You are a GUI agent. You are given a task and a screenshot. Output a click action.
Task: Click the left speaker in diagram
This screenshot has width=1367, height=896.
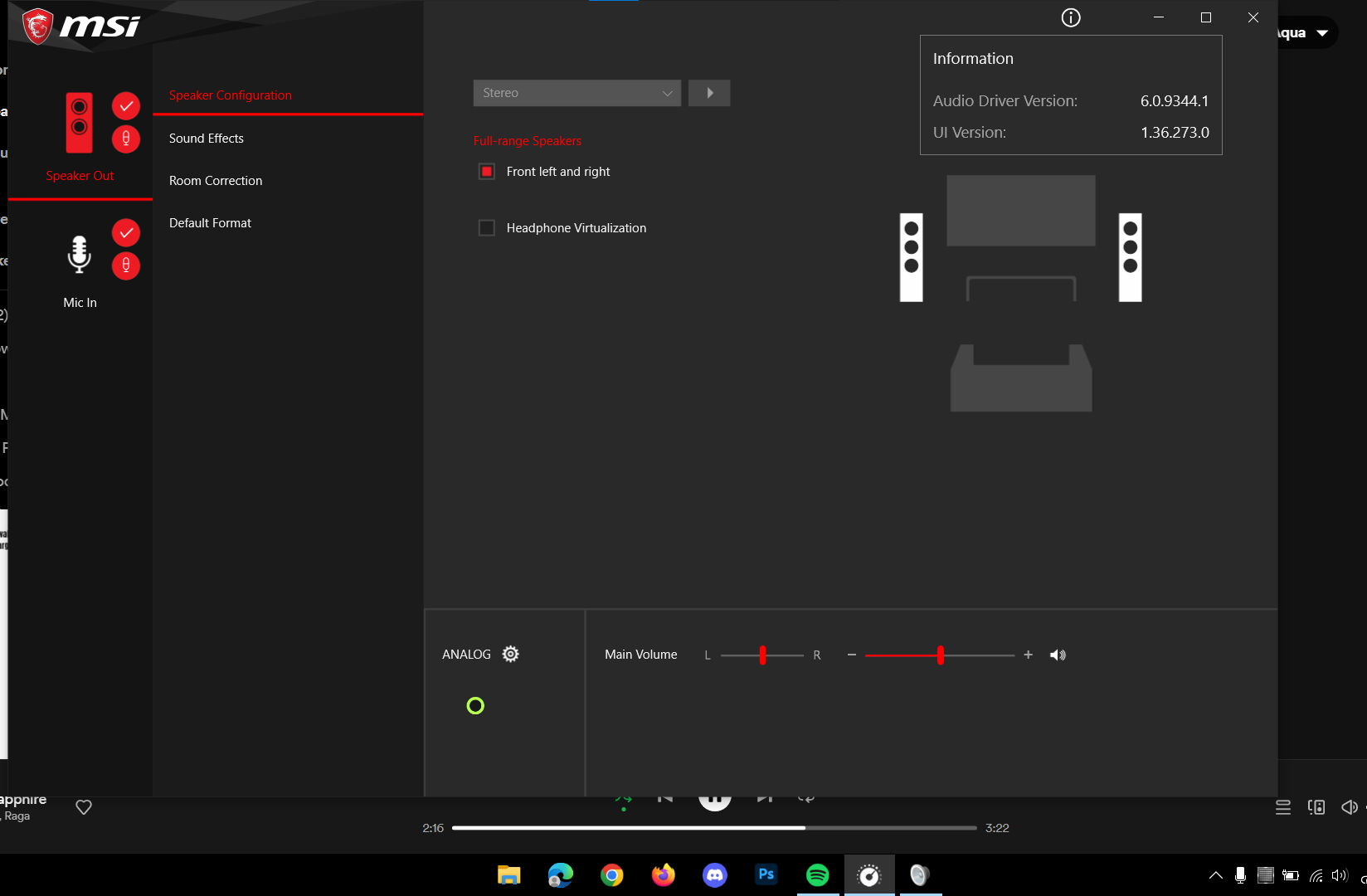point(912,257)
